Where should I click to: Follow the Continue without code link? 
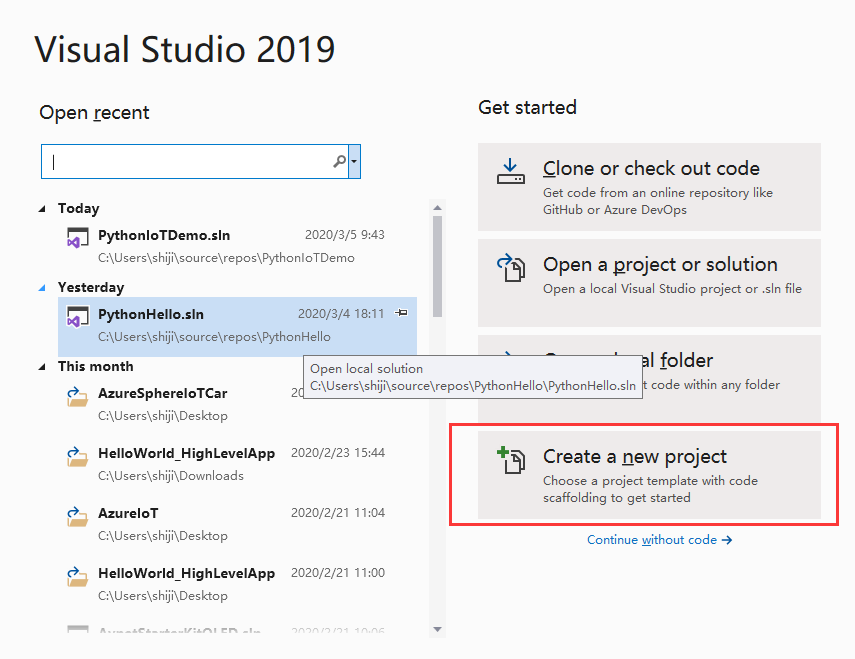click(x=659, y=540)
